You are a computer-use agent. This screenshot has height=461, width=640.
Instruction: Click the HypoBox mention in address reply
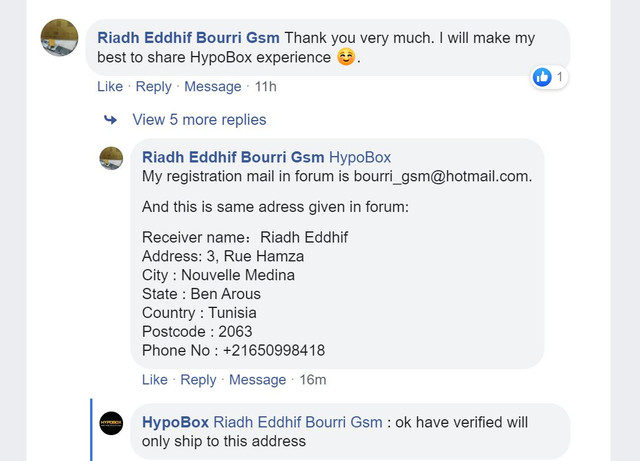tap(360, 157)
